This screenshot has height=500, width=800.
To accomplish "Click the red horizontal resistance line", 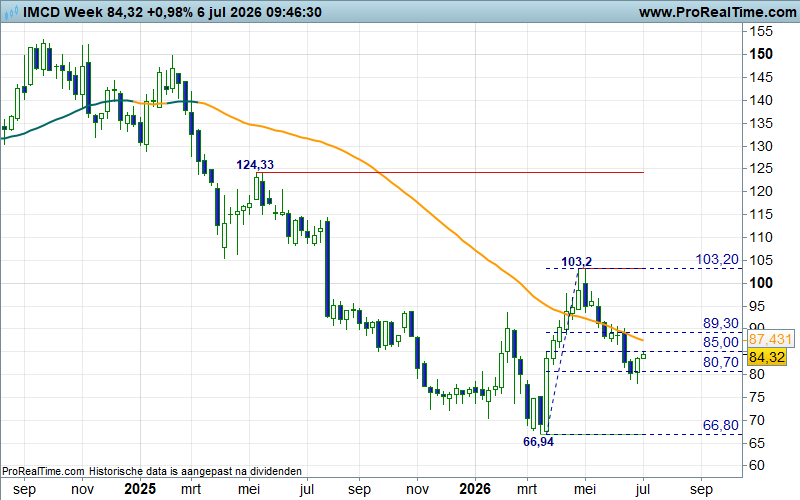I will [x=453, y=172].
